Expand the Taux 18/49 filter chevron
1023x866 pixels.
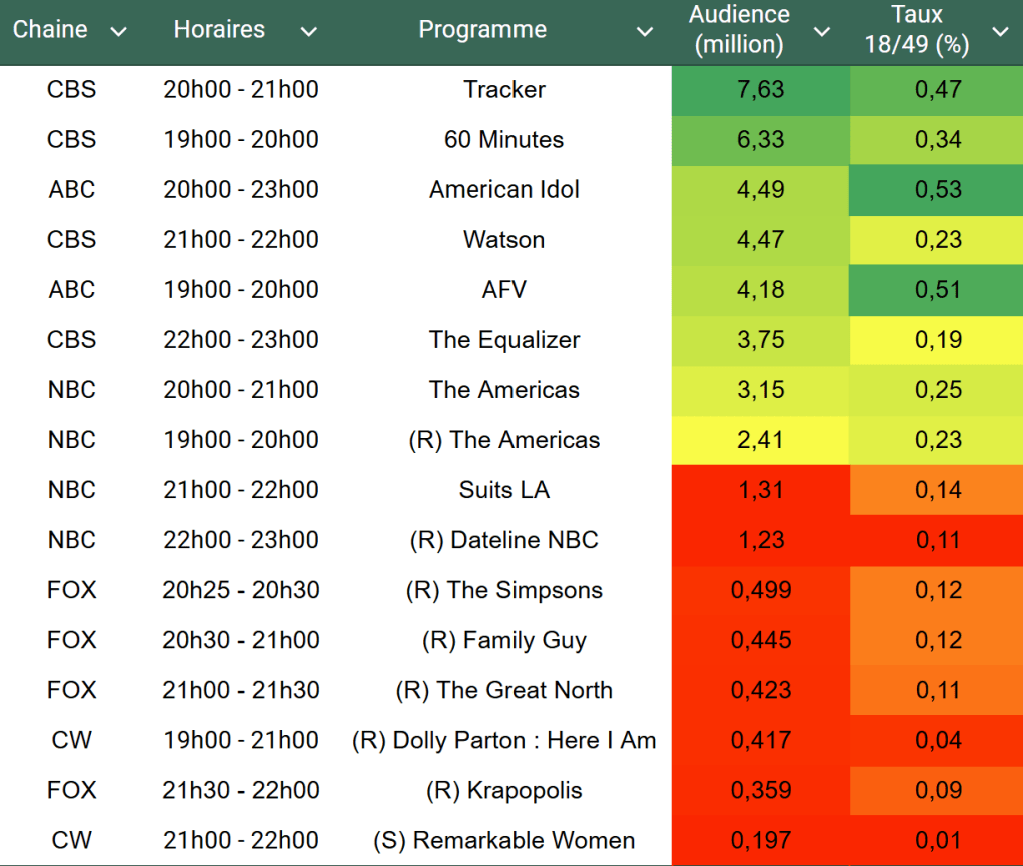tap(1000, 32)
